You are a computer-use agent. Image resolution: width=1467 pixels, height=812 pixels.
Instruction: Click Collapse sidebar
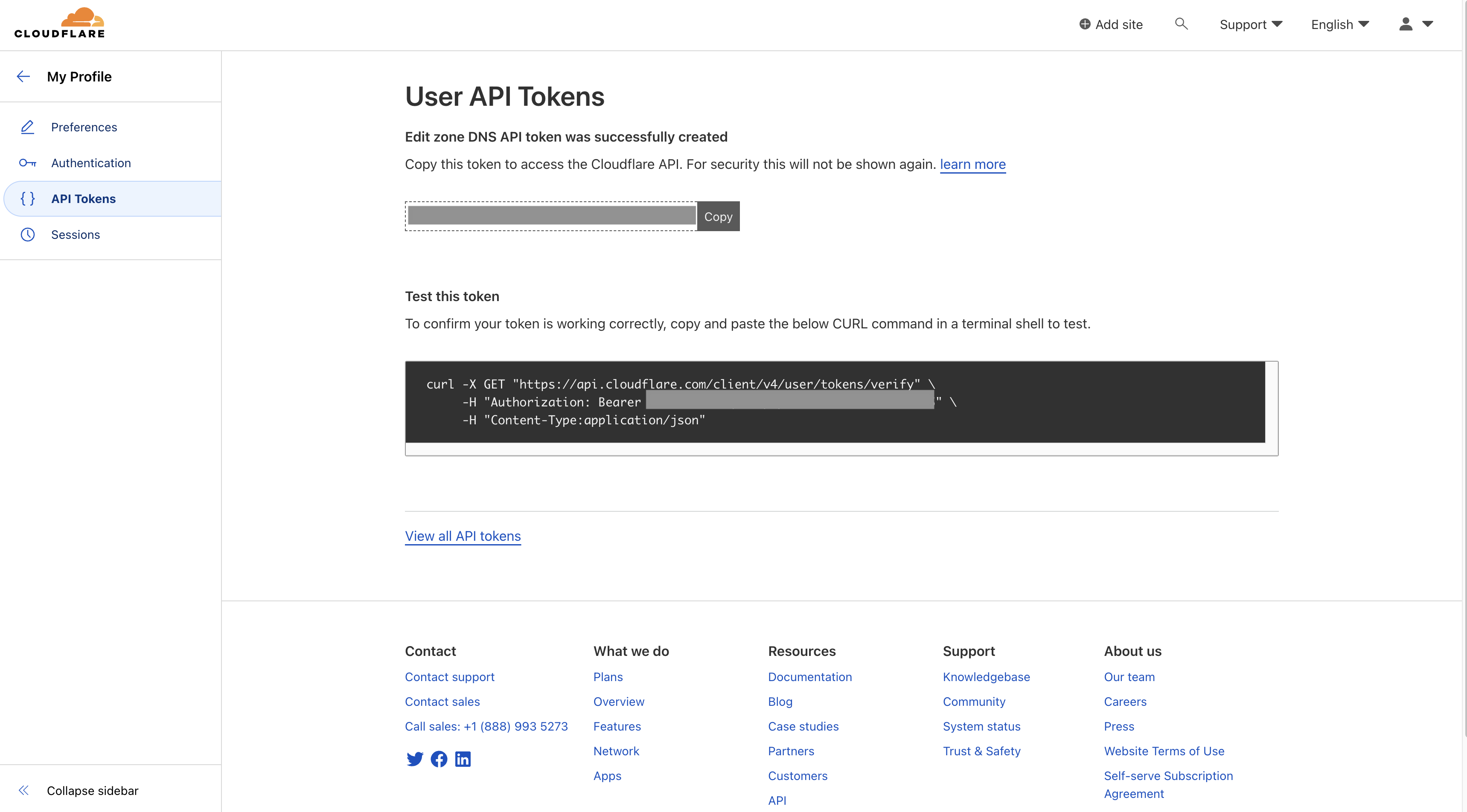pos(92,791)
